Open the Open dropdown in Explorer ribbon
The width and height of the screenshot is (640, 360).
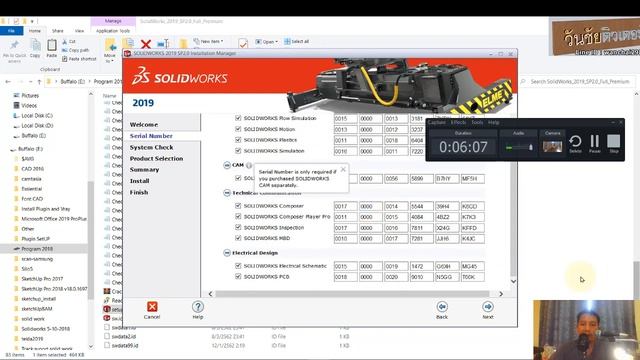[x=267, y=42]
